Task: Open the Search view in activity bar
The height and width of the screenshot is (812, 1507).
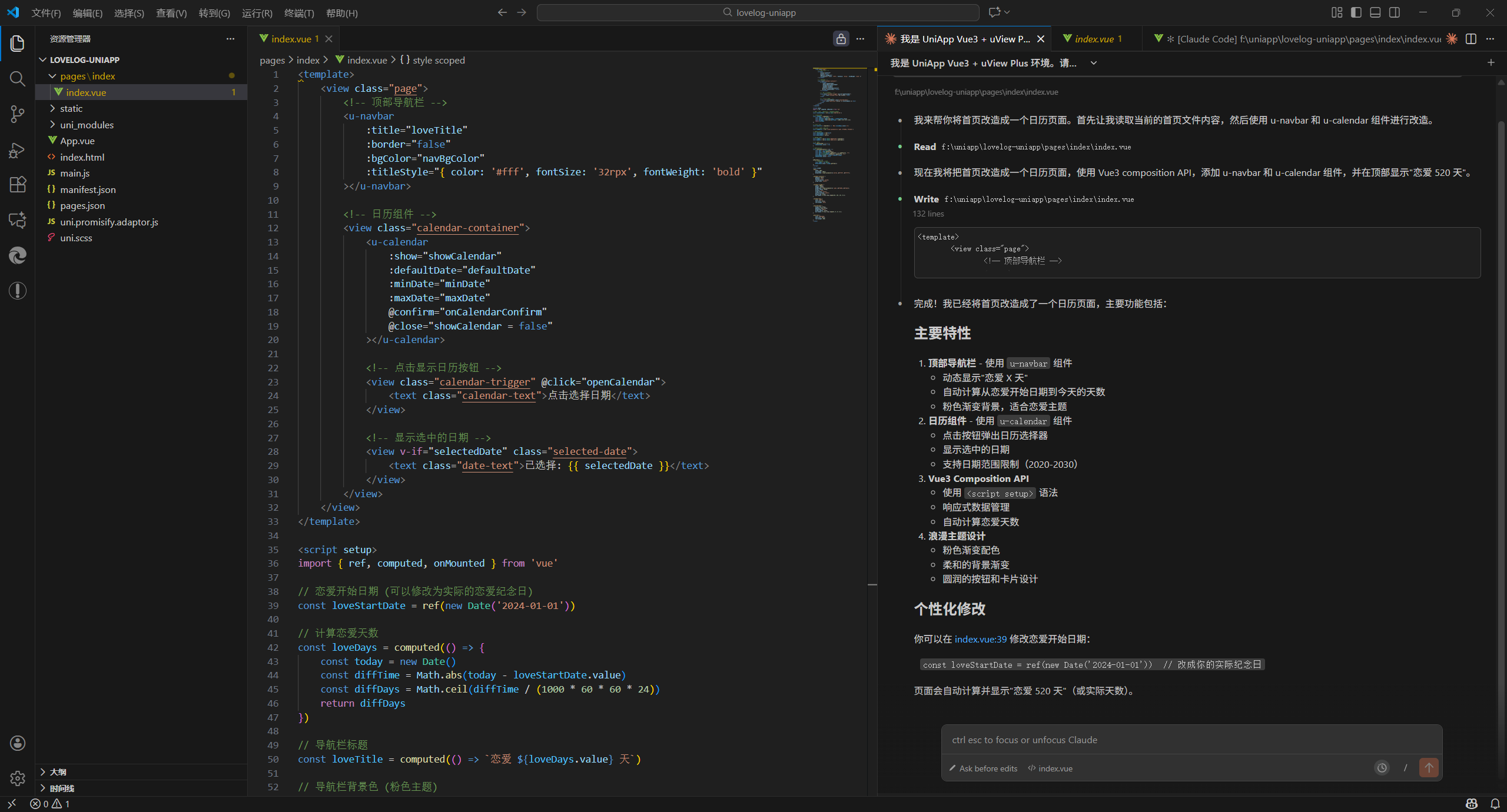Action: tap(18, 79)
